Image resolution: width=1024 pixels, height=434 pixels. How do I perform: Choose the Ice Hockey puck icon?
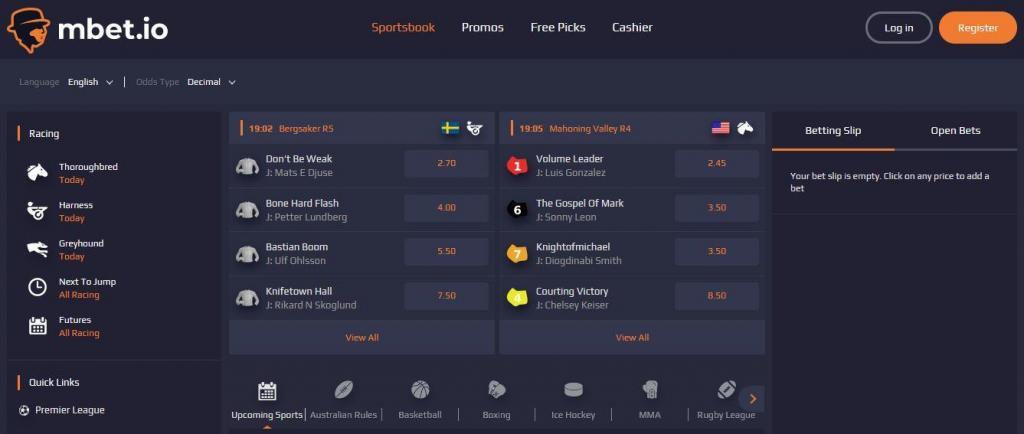pos(573,390)
